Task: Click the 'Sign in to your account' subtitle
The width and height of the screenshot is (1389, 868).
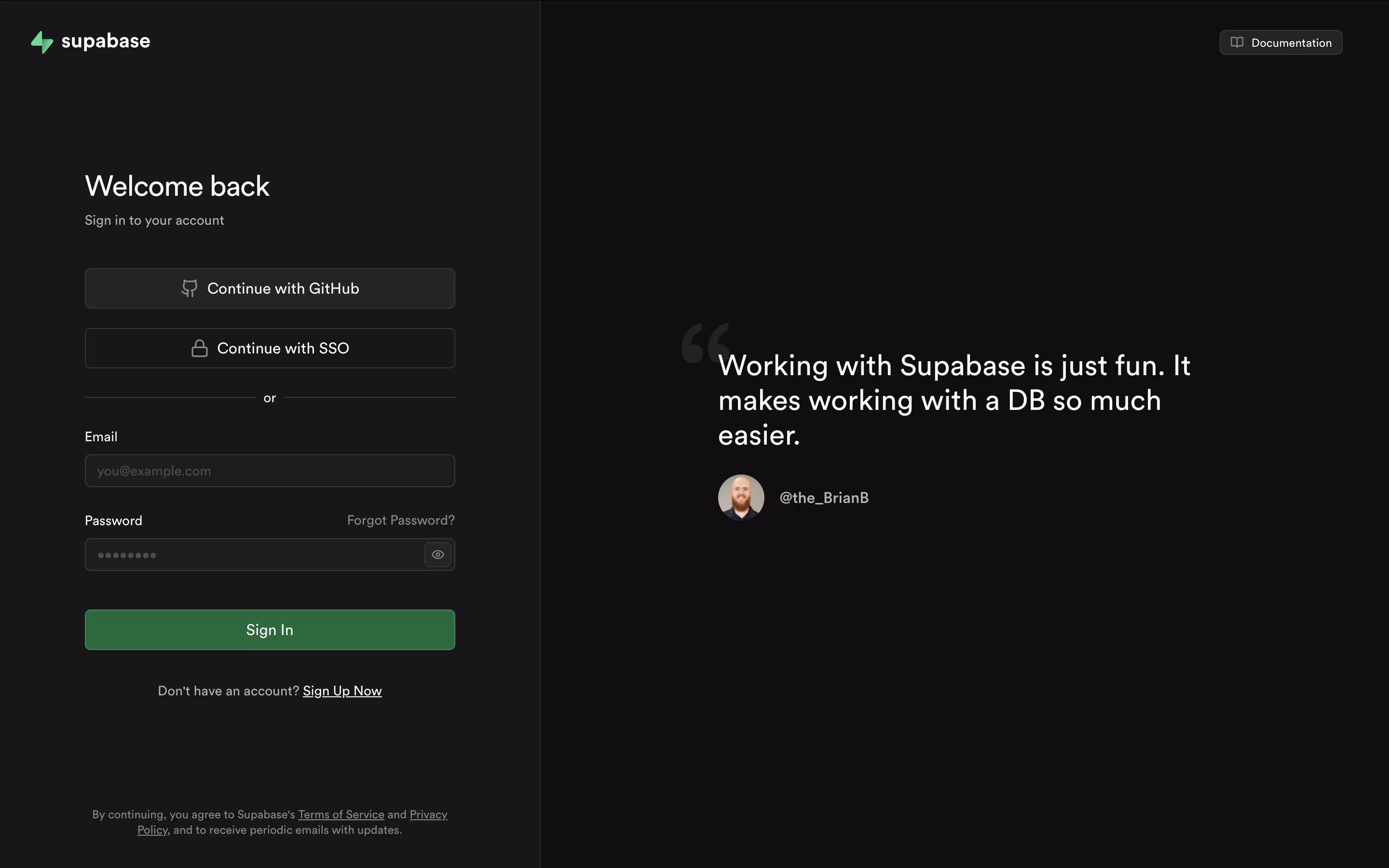Action: pyautogui.click(x=154, y=220)
